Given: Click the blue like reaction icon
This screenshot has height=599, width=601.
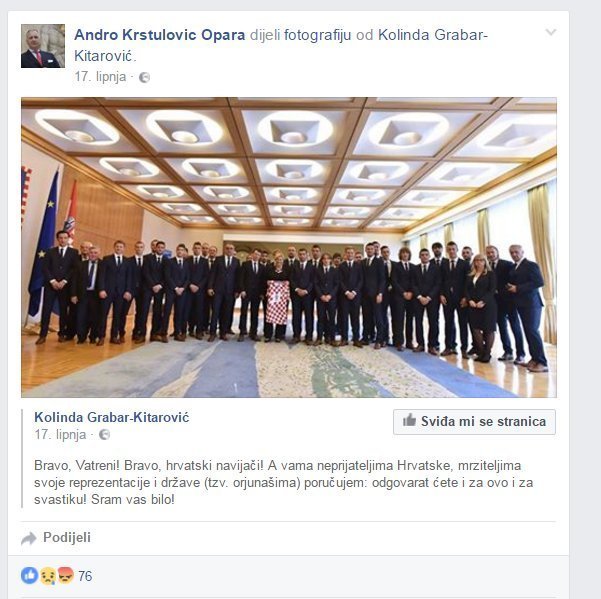Looking at the screenshot, I should click(x=30, y=576).
